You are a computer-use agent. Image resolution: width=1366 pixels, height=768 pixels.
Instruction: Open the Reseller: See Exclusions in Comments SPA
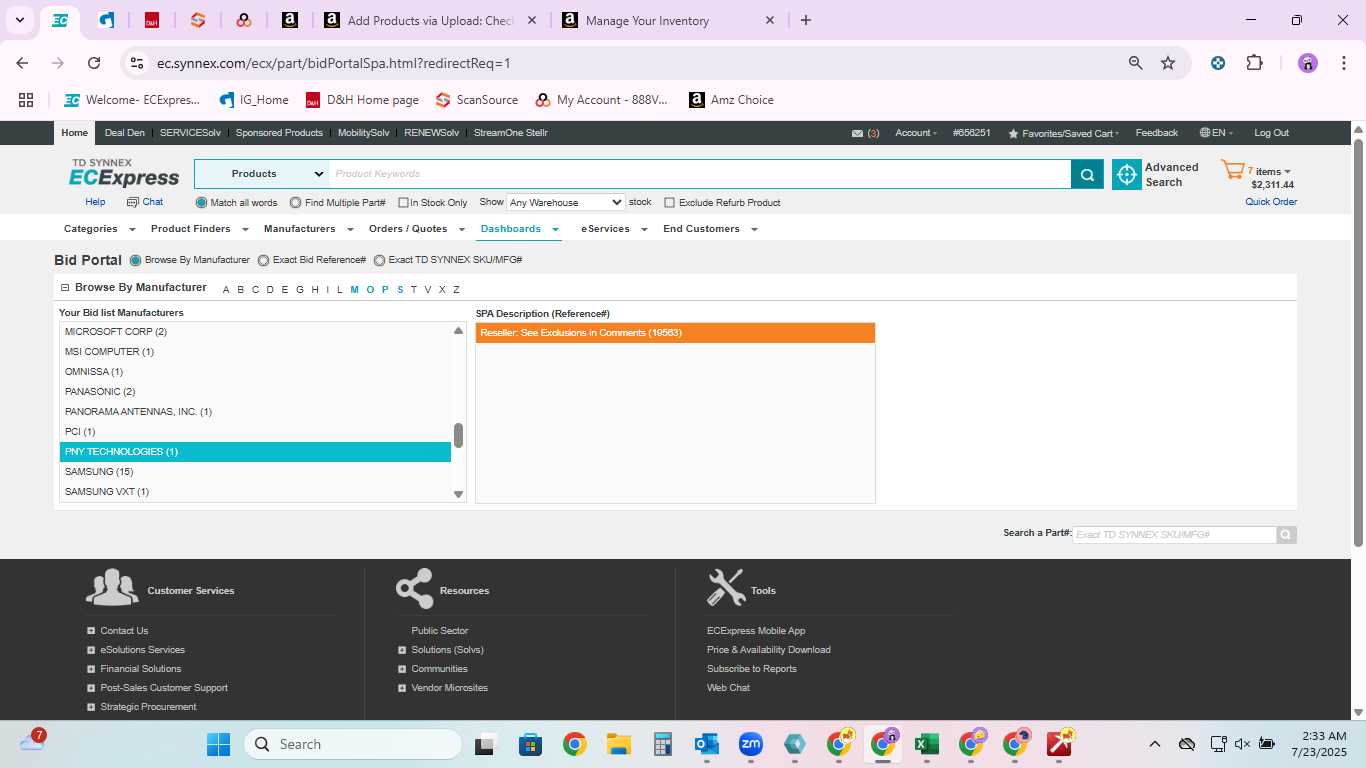point(675,333)
